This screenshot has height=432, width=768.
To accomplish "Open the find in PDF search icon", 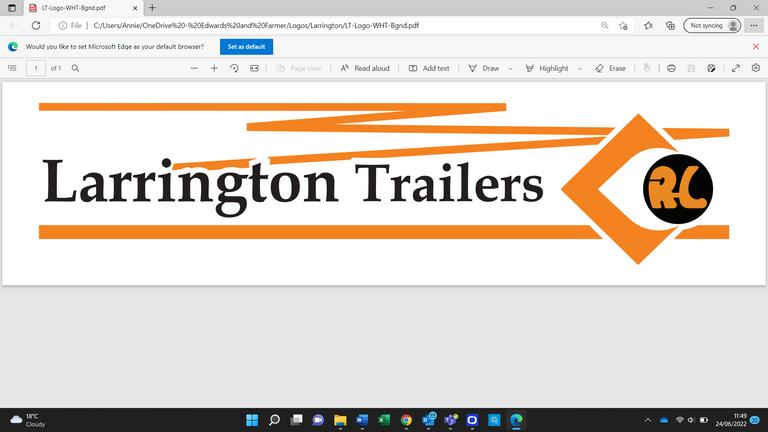I will (75, 68).
